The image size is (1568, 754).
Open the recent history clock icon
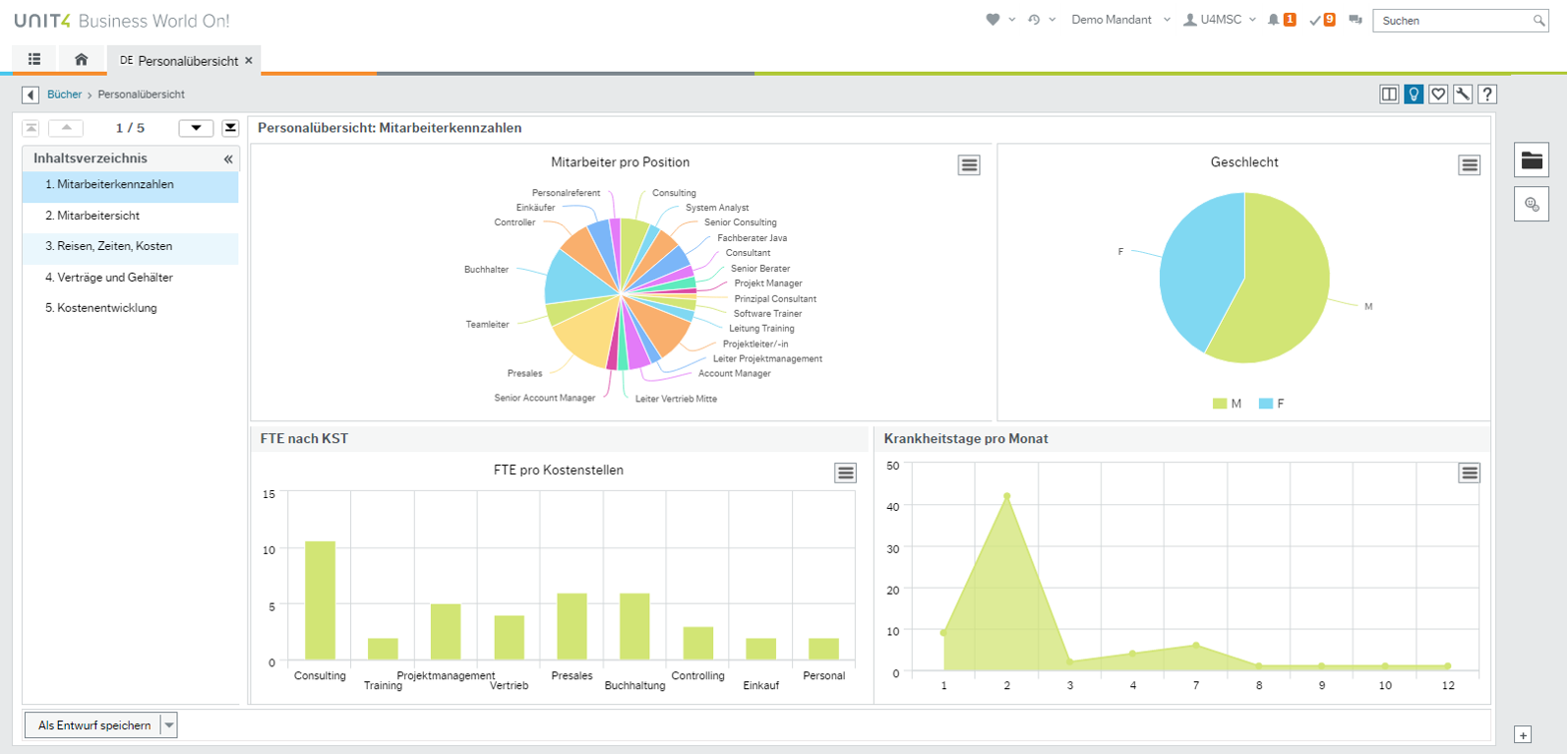click(x=1034, y=20)
